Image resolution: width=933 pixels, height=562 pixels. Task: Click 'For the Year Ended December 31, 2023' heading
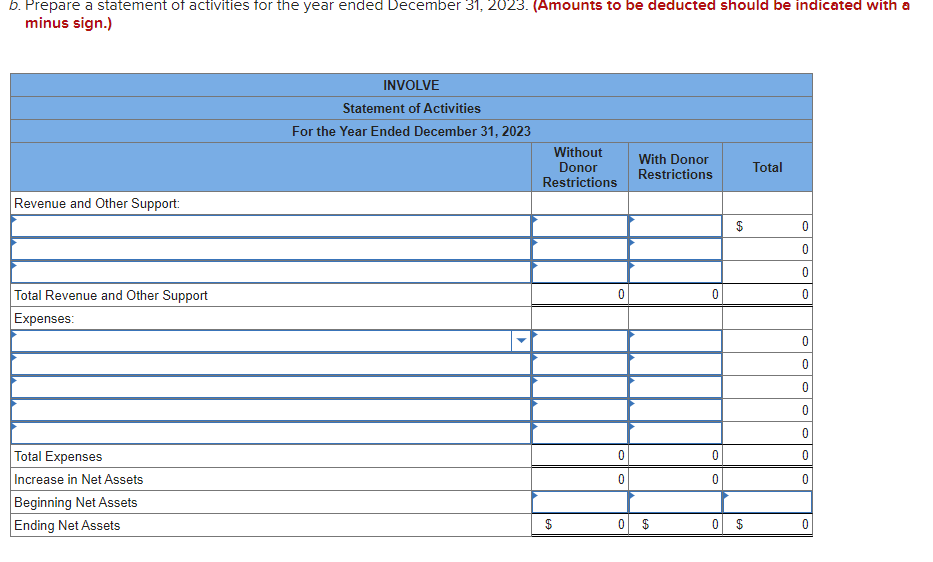coord(411,131)
